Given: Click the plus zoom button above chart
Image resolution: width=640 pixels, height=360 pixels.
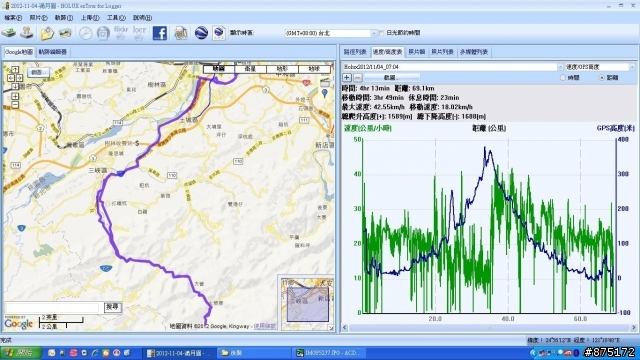Looking at the screenshot, I should pos(347,78).
